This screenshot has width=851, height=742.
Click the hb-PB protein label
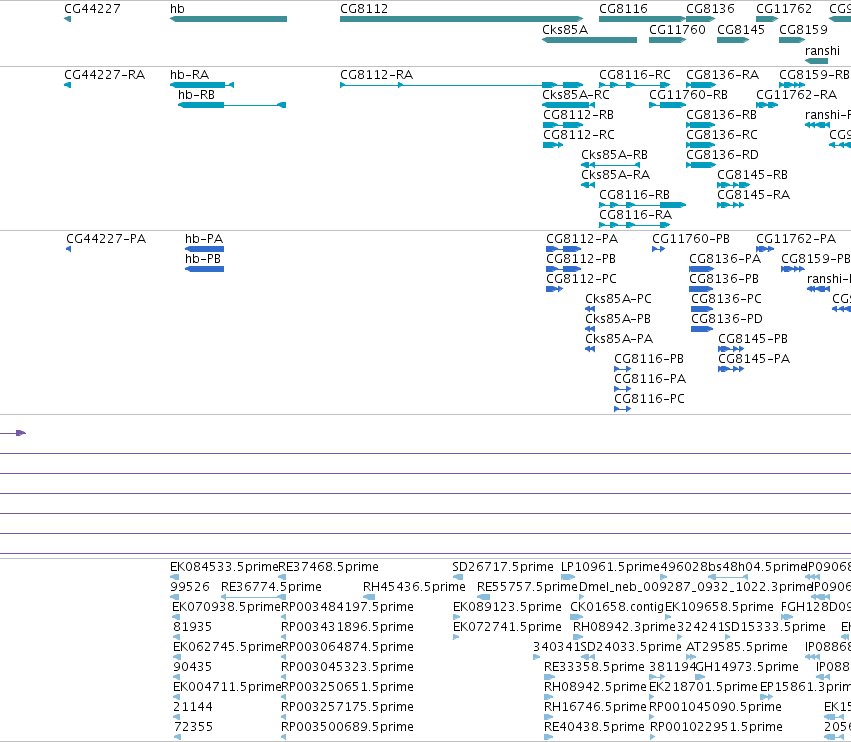click(x=203, y=259)
